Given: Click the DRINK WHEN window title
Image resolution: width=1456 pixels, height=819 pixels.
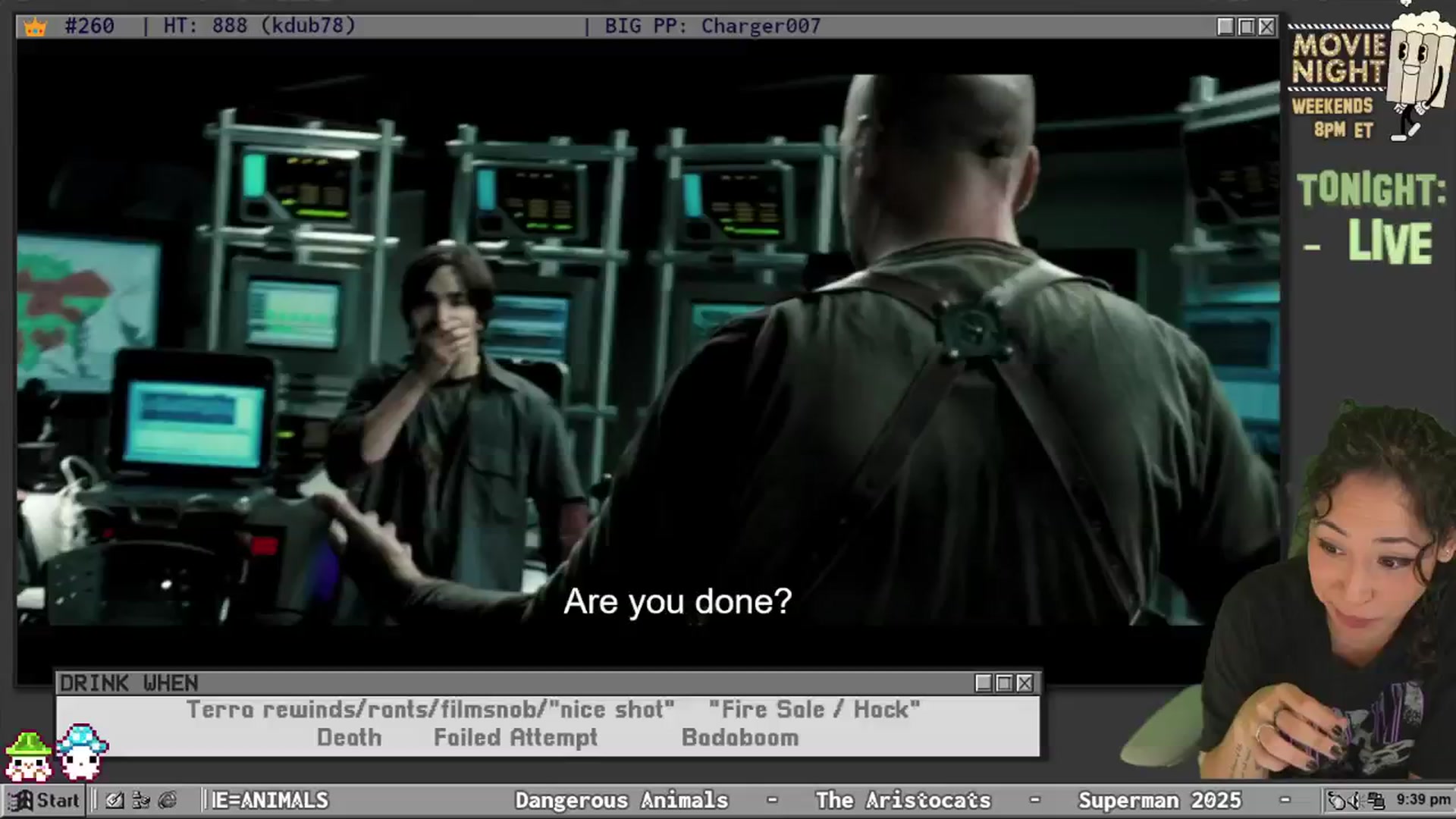Looking at the screenshot, I should (129, 683).
